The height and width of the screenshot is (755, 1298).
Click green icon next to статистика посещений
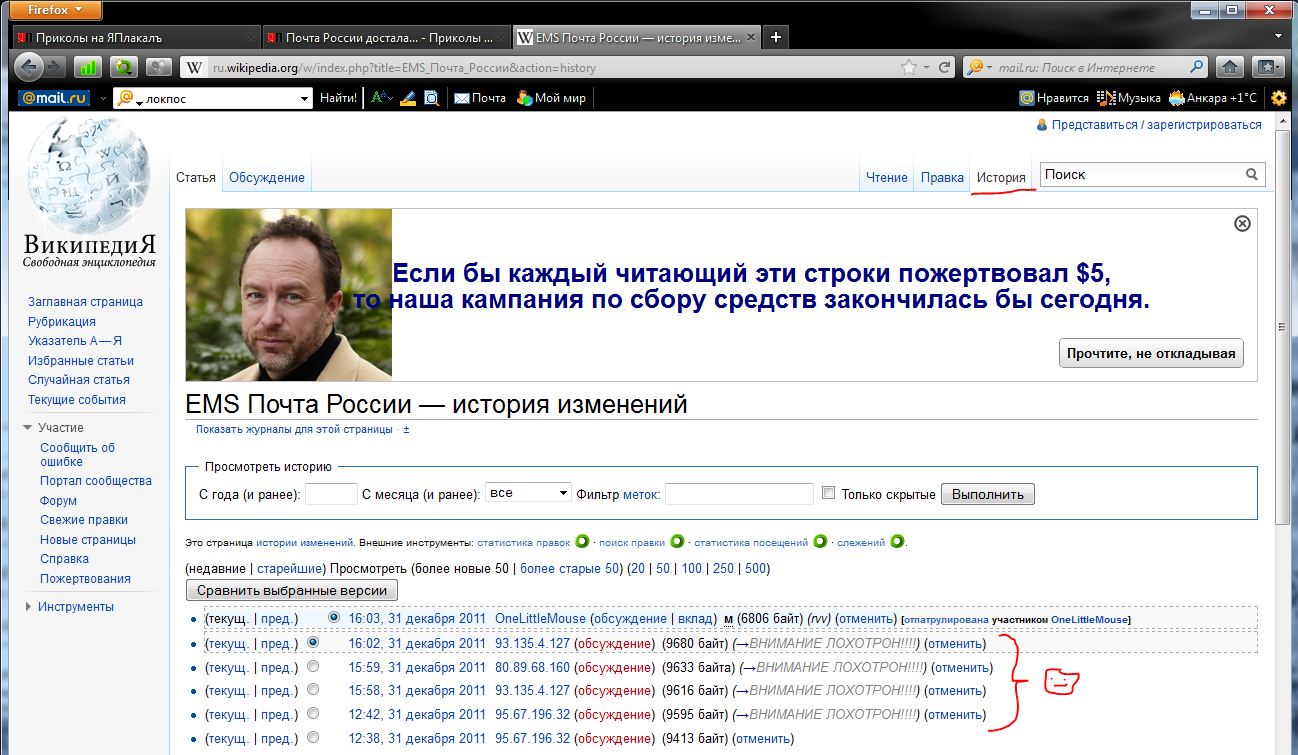pyautogui.click(x=820, y=542)
